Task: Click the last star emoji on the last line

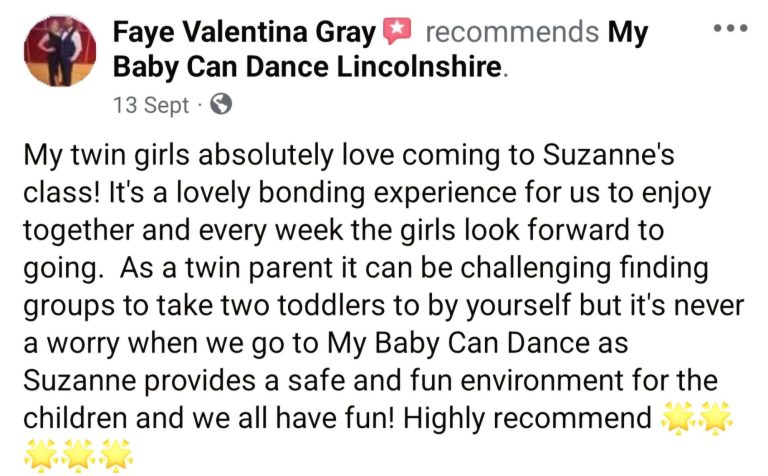Action: (116, 455)
